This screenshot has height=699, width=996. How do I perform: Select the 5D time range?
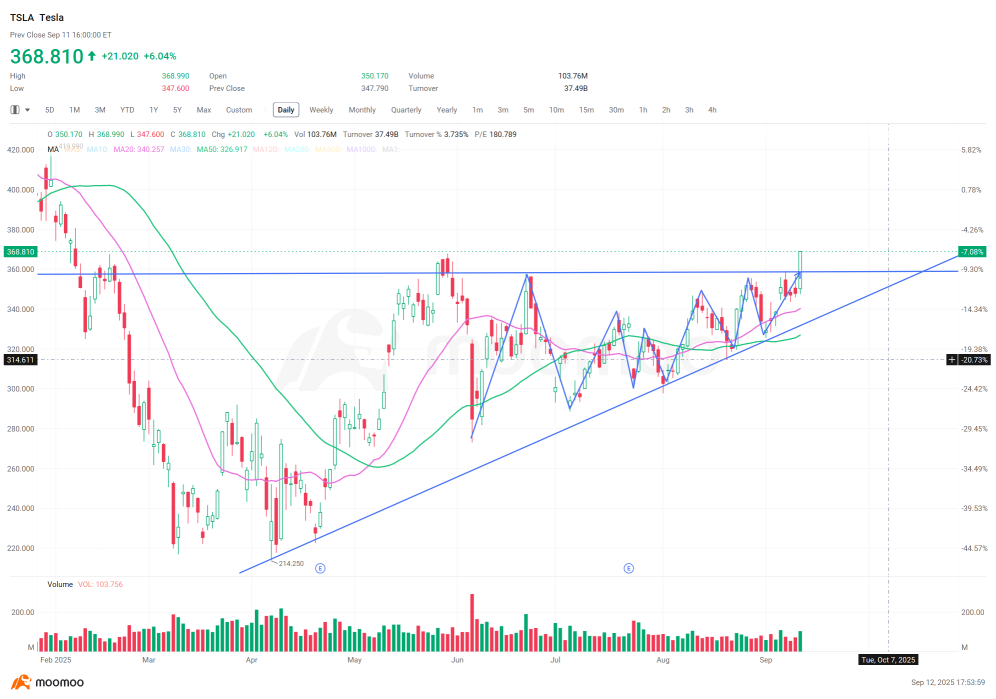coord(50,110)
